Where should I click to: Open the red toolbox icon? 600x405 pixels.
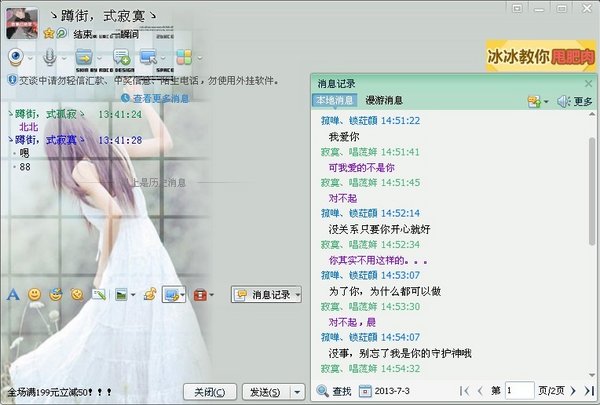point(200,295)
